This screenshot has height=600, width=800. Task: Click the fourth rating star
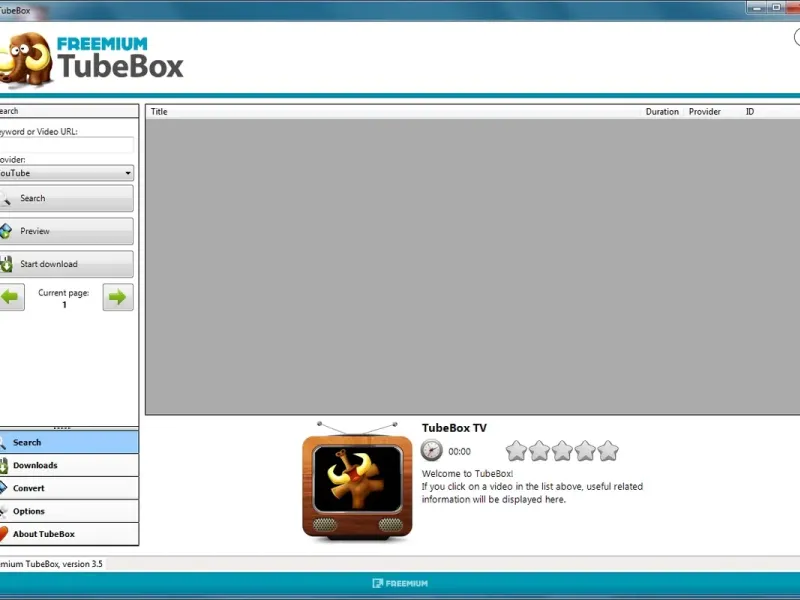pyautogui.click(x=585, y=451)
